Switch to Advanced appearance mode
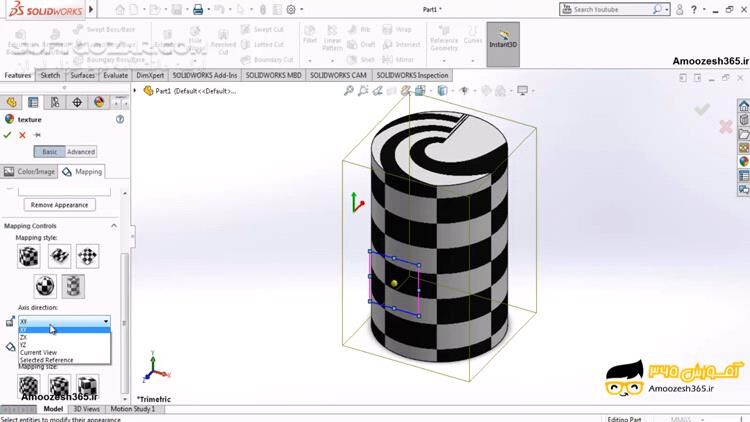Image resolution: width=750 pixels, height=422 pixels. 80,152
